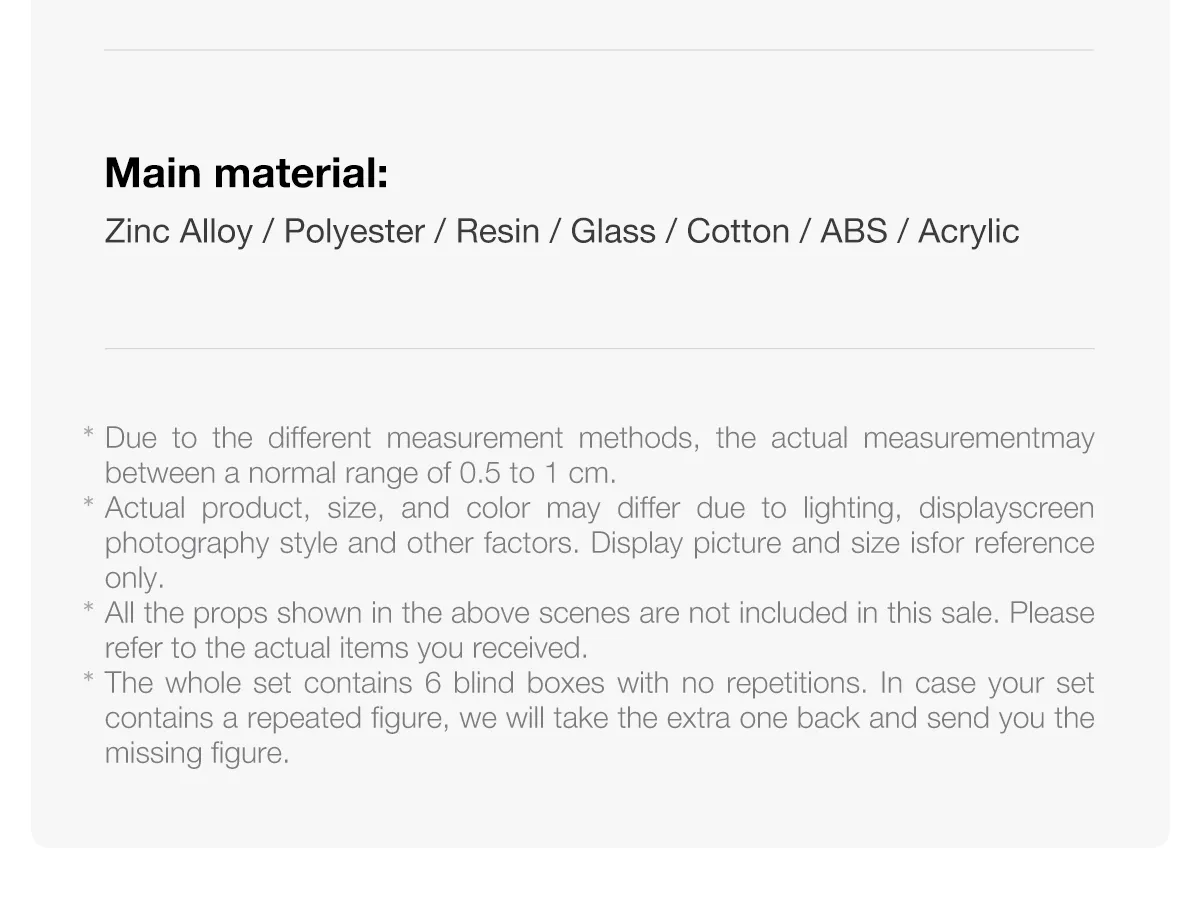Click the "Resin" material entry
This screenshot has height=903, width=1200.
point(497,231)
